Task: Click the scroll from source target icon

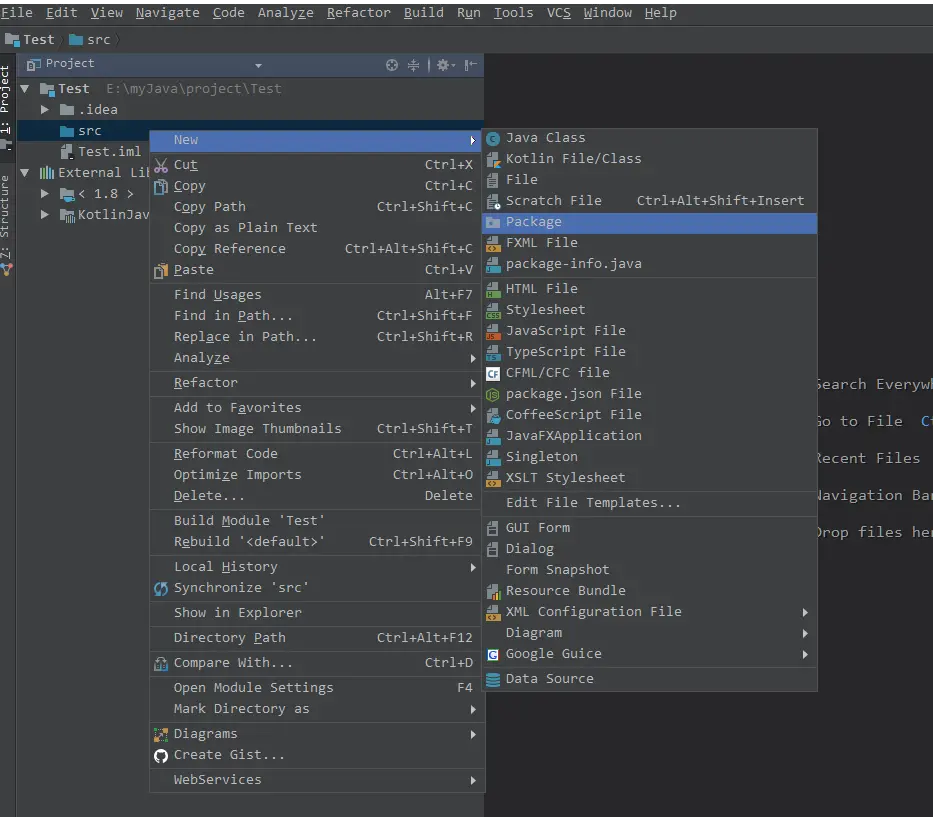Action: 392,65
